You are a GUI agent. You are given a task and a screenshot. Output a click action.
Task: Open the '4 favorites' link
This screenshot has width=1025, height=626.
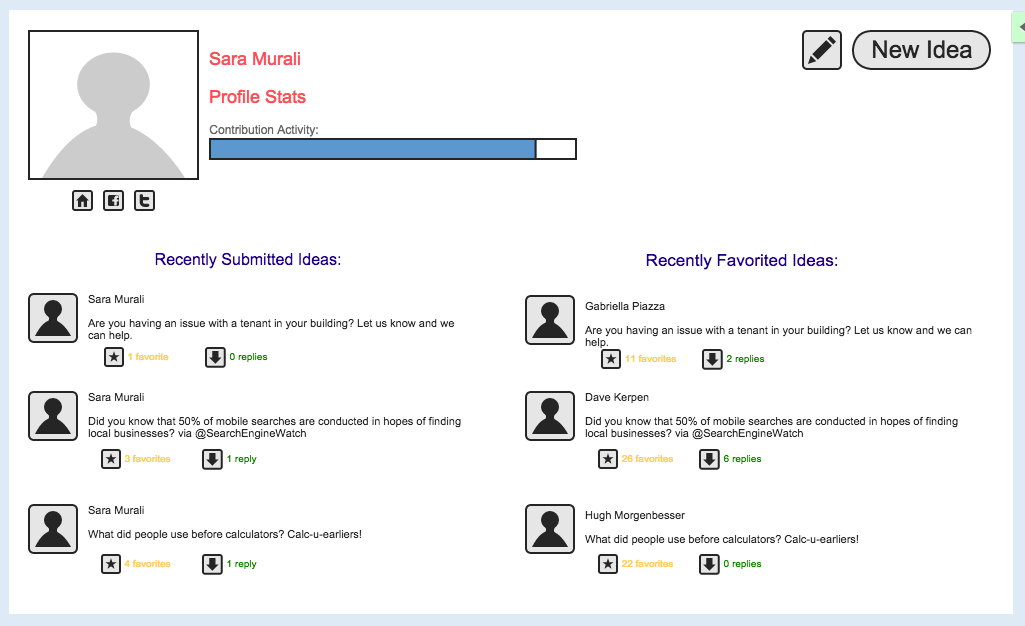[x=148, y=564]
